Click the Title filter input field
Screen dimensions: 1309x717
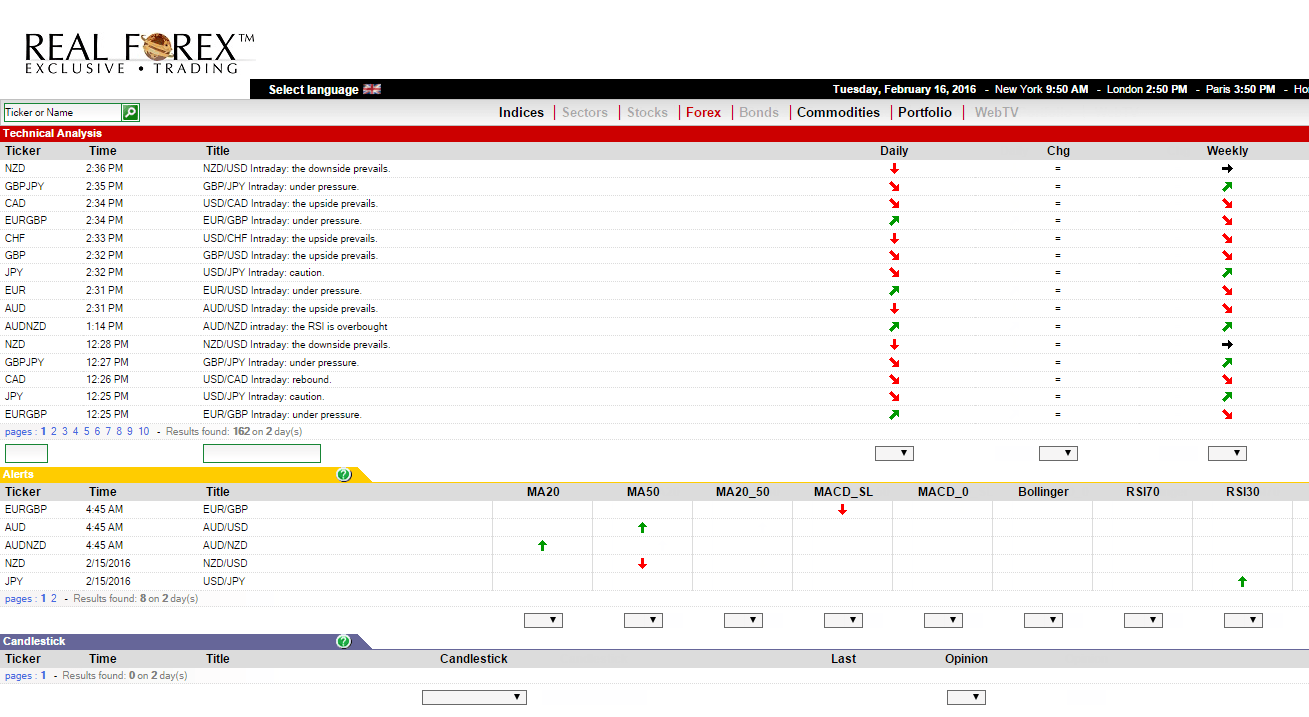pos(261,453)
